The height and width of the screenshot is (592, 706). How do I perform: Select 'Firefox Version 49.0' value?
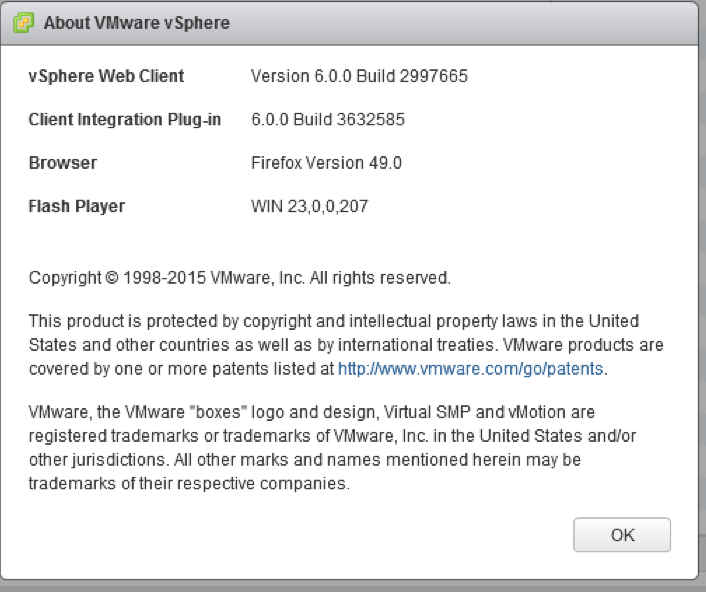(326, 163)
